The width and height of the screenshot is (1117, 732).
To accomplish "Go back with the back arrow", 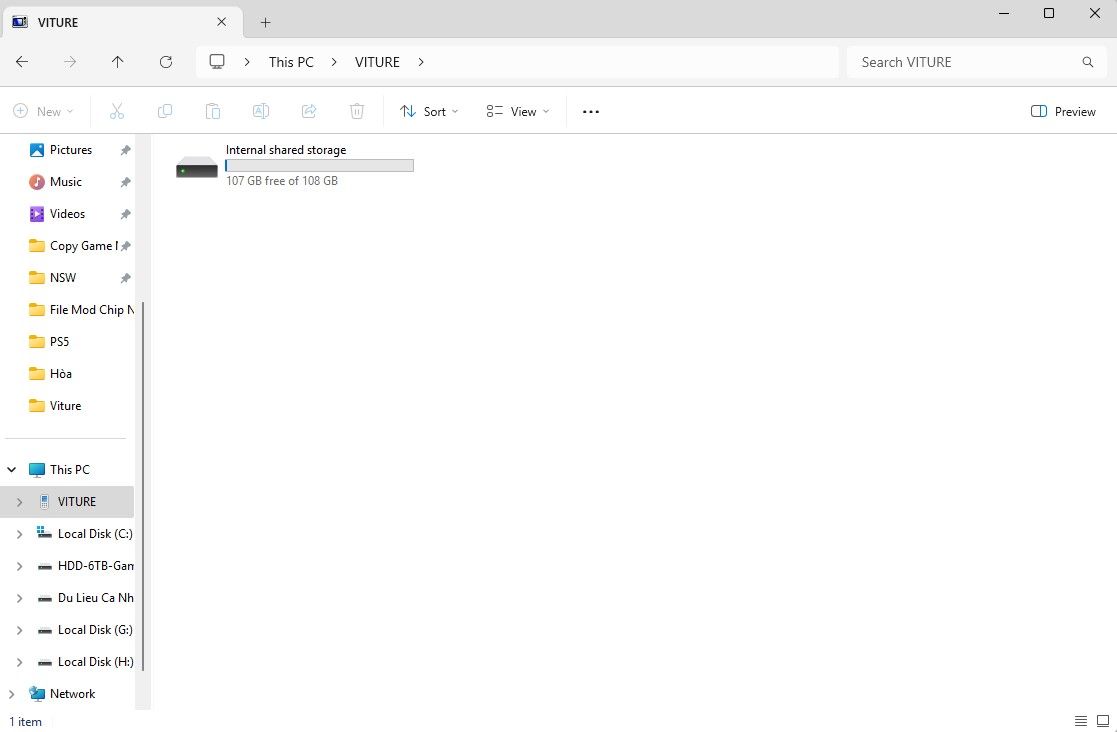I will [x=22, y=62].
